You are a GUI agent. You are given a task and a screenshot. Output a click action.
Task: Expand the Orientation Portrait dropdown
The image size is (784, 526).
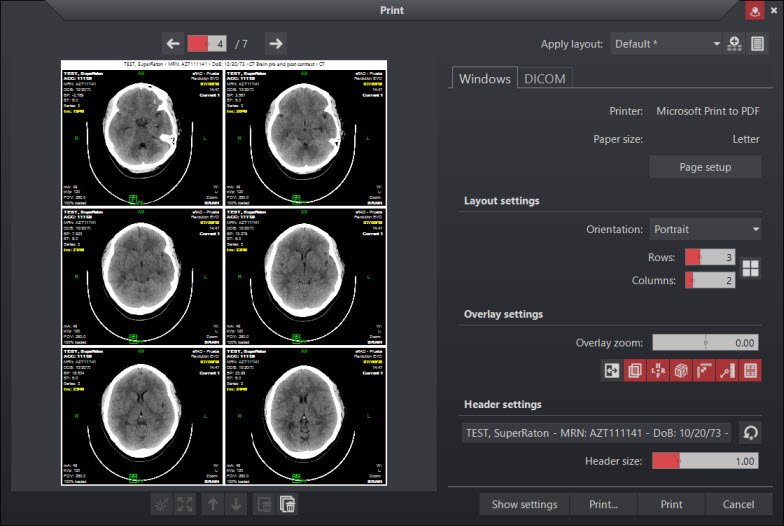point(705,229)
